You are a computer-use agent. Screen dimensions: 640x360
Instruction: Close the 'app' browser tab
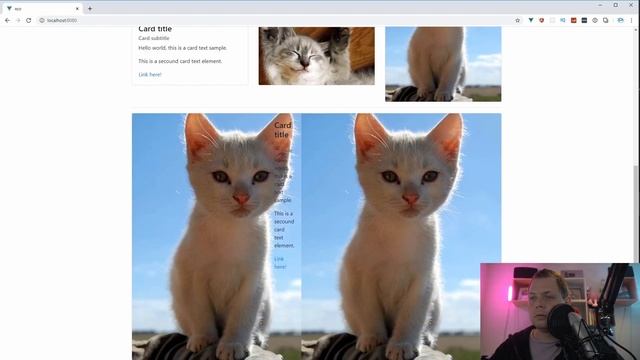click(x=77, y=9)
